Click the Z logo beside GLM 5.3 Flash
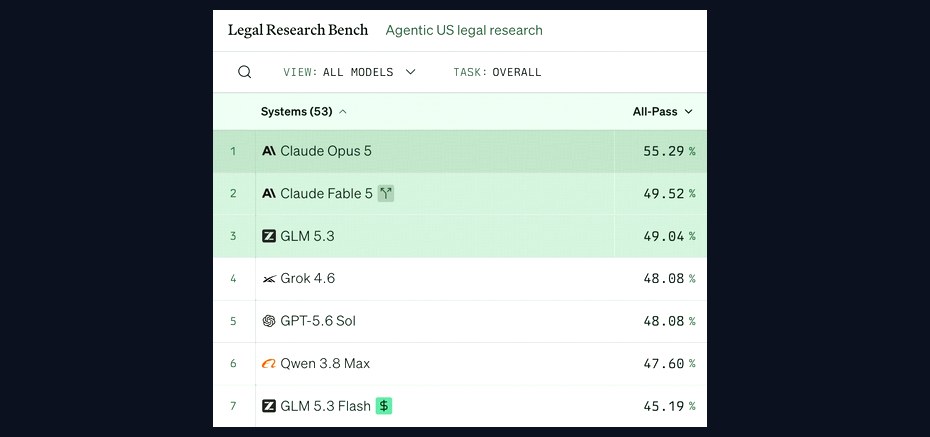This screenshot has width=930, height=437. pyautogui.click(x=269, y=406)
